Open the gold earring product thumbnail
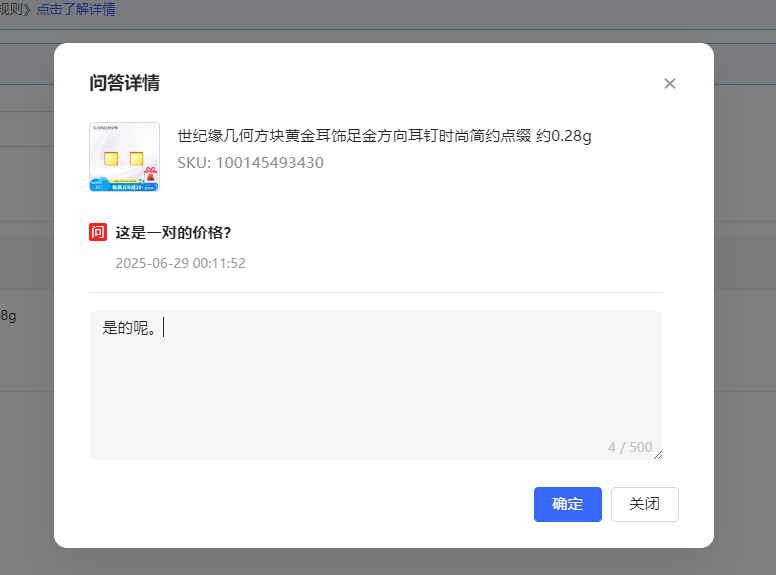 (x=124, y=156)
